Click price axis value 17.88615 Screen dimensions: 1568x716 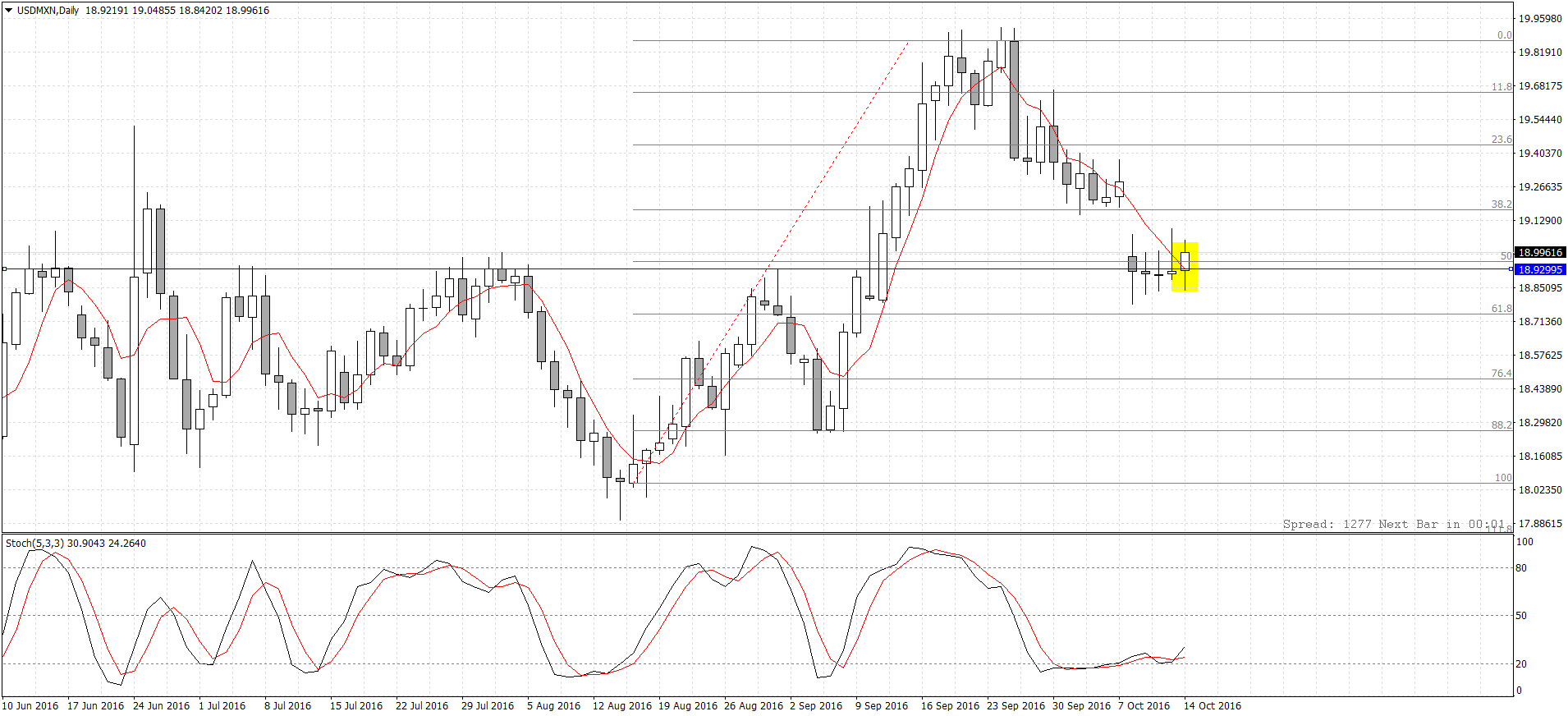coord(1540,523)
